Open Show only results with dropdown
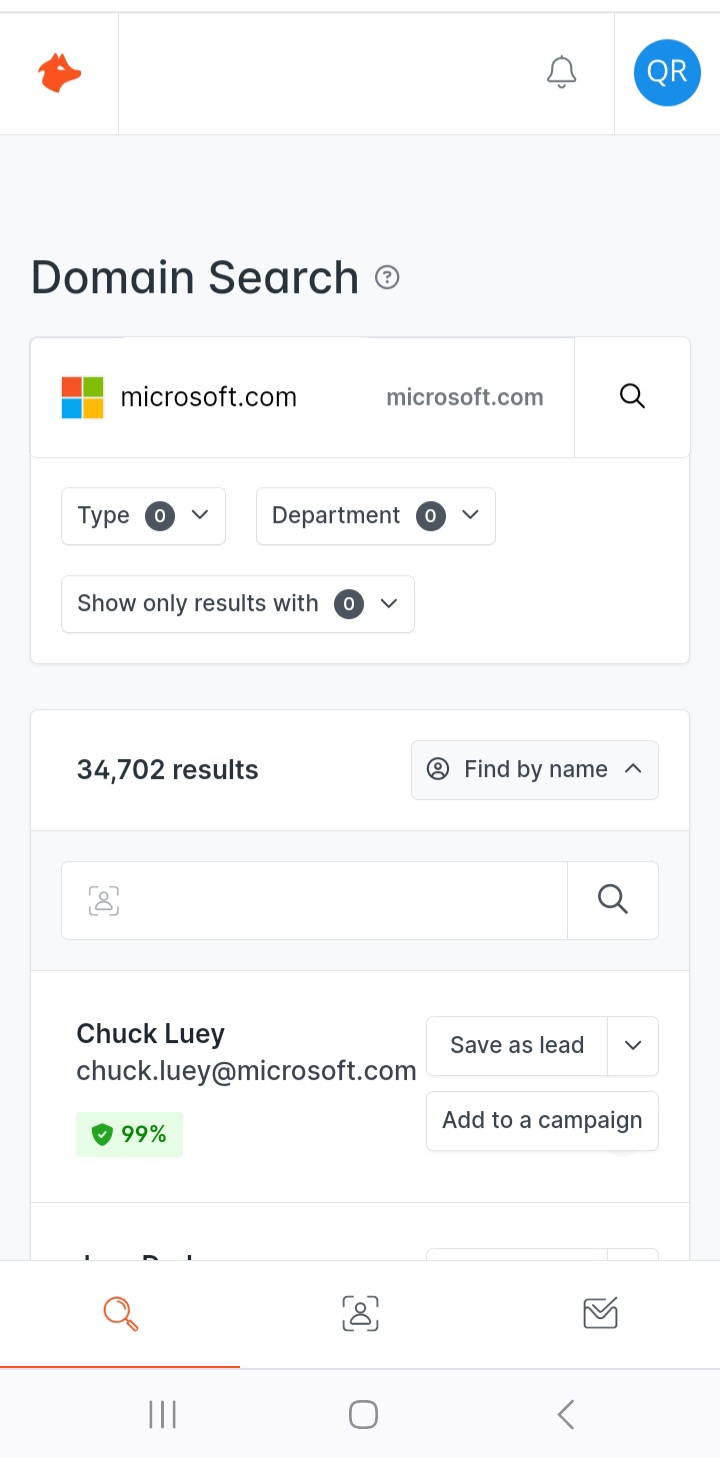 click(x=238, y=604)
